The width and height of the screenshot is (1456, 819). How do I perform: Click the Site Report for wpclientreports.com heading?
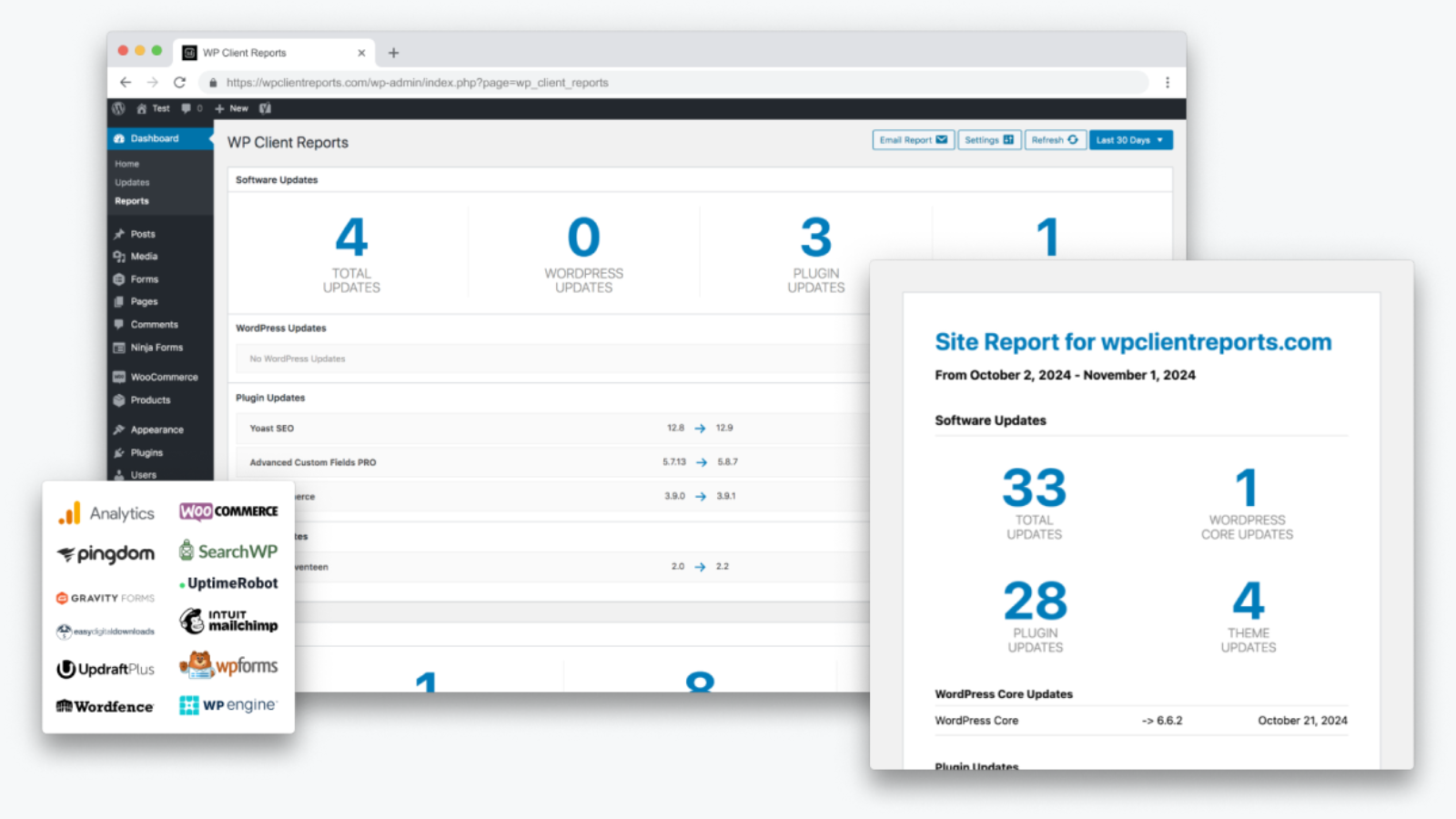pos(1133,342)
